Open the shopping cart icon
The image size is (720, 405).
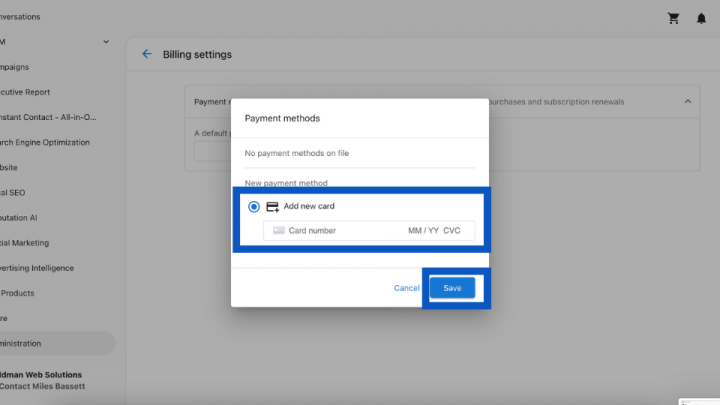pyautogui.click(x=673, y=18)
